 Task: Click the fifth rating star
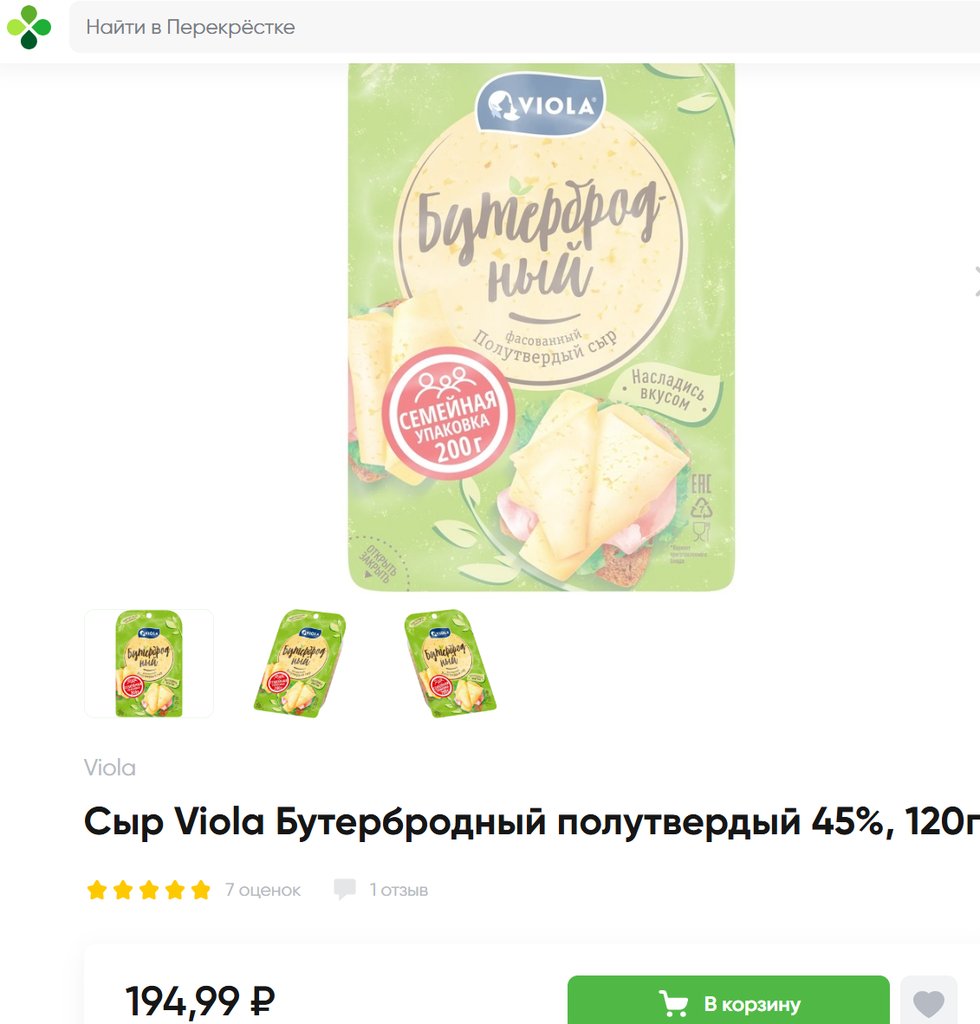tap(201, 889)
